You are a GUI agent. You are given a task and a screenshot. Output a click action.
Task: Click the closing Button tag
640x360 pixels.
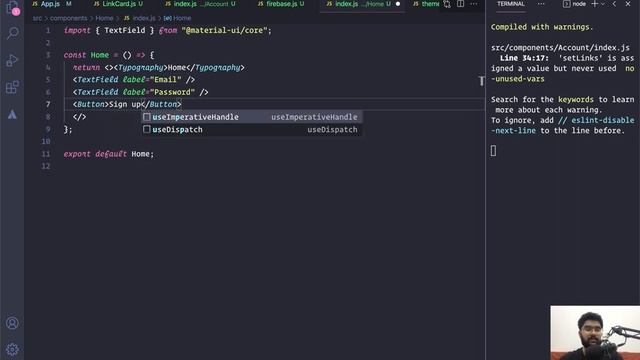pyautogui.click(x=161, y=104)
